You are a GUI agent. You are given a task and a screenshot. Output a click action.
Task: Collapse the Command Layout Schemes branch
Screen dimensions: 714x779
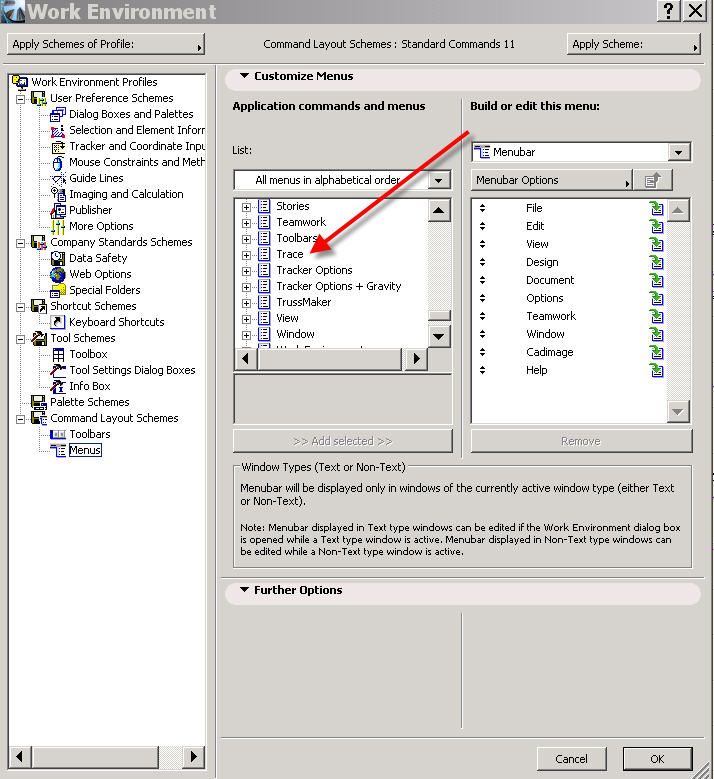20,418
